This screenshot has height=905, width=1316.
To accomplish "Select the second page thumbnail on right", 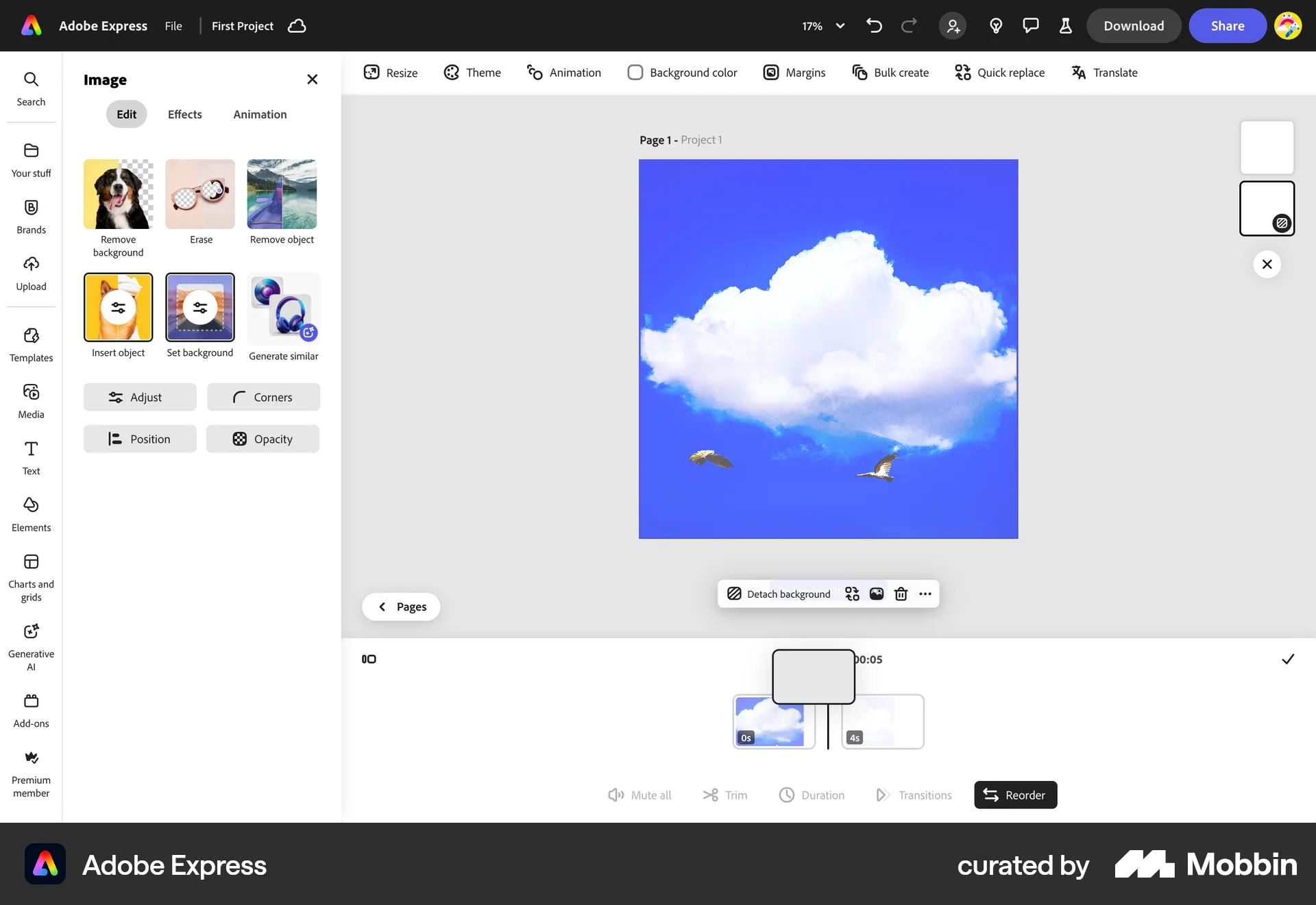I will 1267,208.
